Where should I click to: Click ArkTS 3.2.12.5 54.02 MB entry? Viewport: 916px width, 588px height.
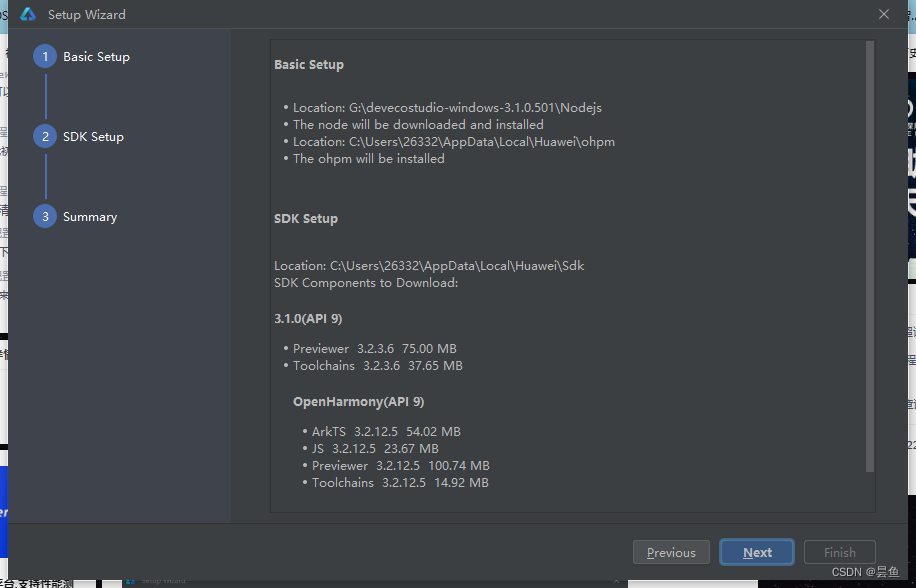(x=386, y=432)
